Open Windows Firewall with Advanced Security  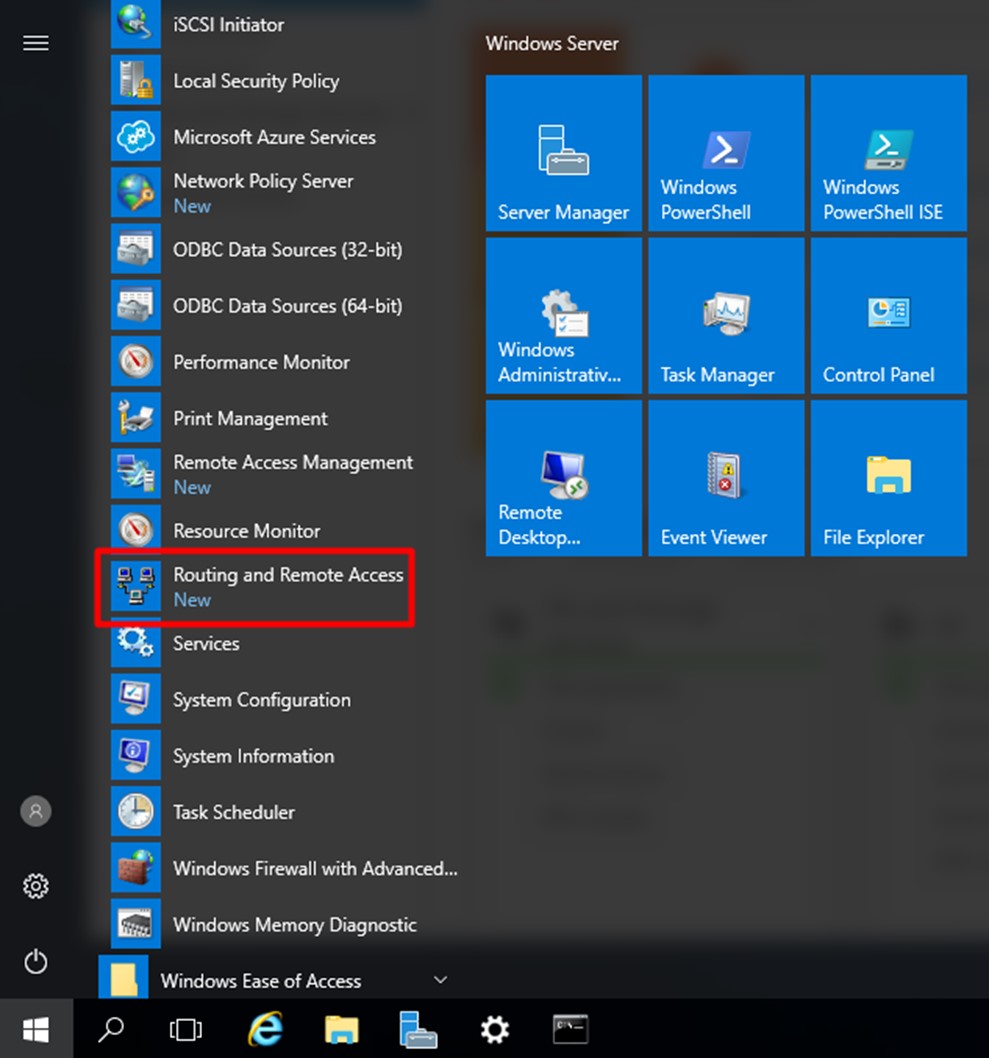click(283, 868)
